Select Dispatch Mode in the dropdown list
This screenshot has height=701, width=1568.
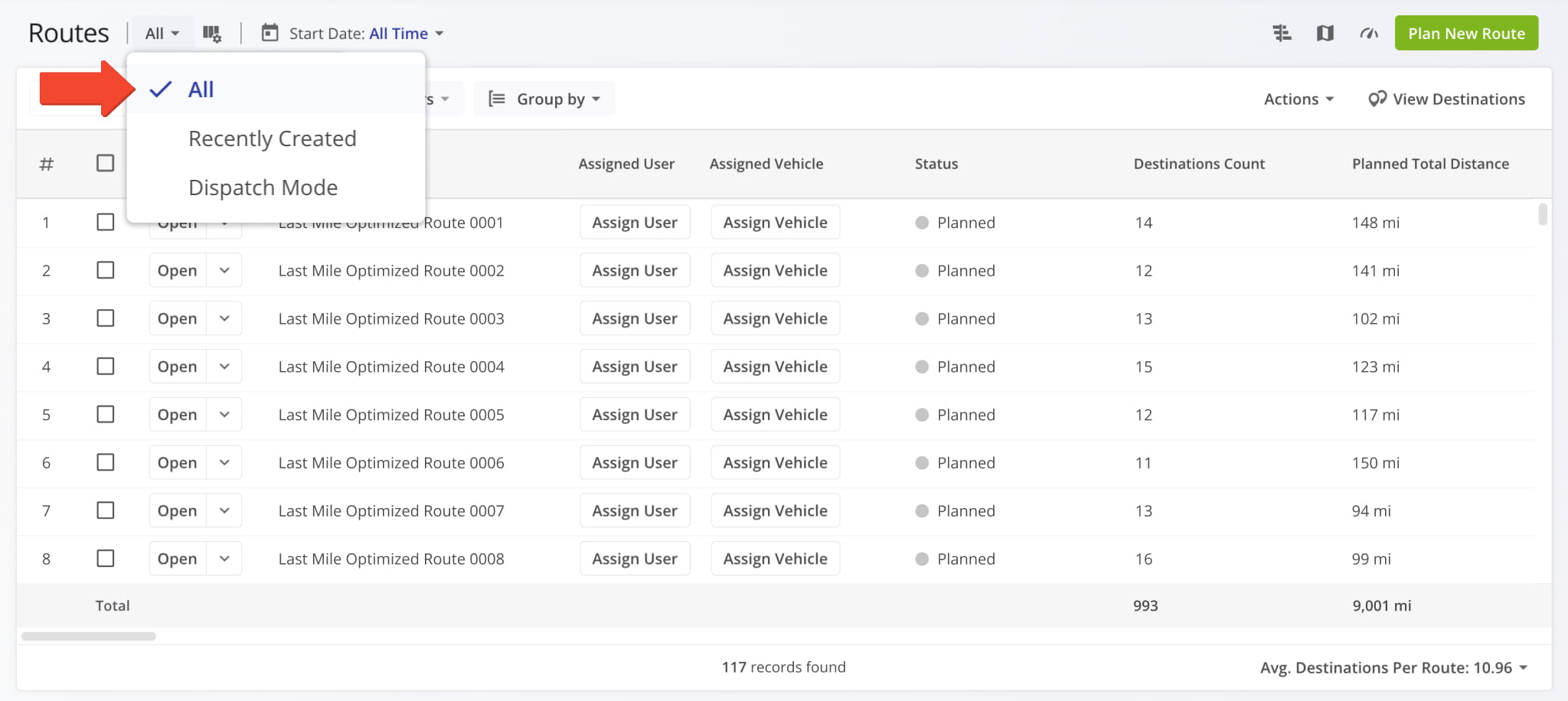[263, 187]
